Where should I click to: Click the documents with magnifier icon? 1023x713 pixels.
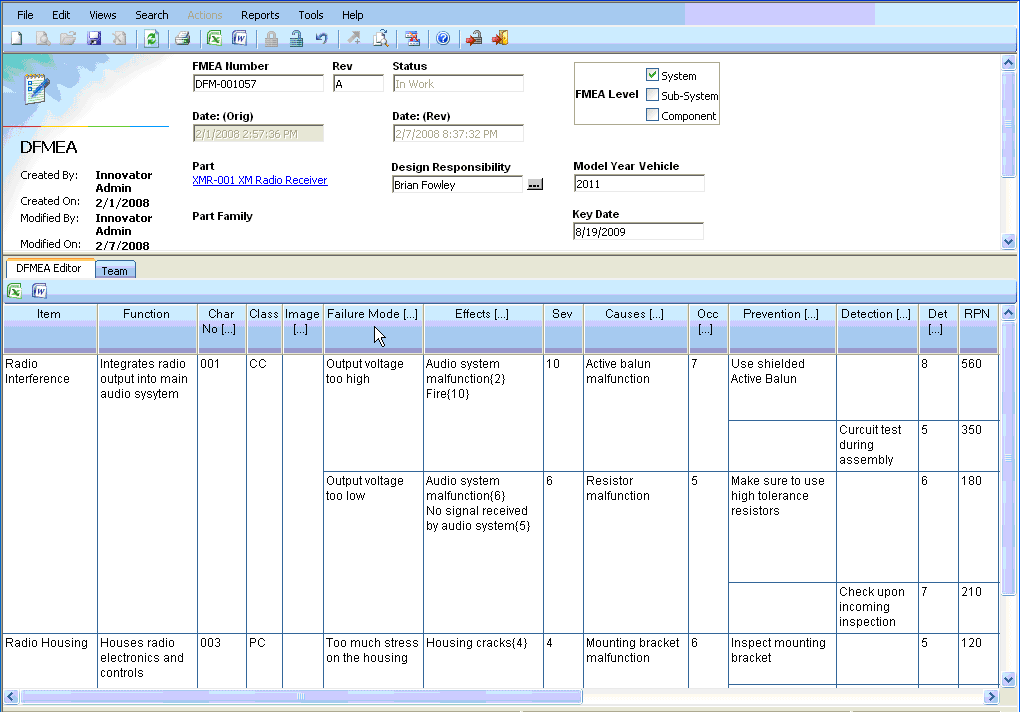pyautogui.click(x=380, y=38)
